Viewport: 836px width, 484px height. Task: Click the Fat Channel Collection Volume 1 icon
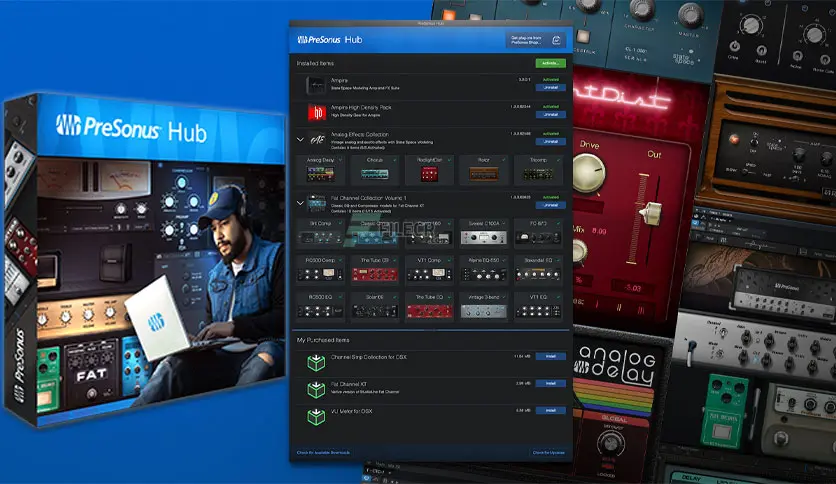coord(316,203)
